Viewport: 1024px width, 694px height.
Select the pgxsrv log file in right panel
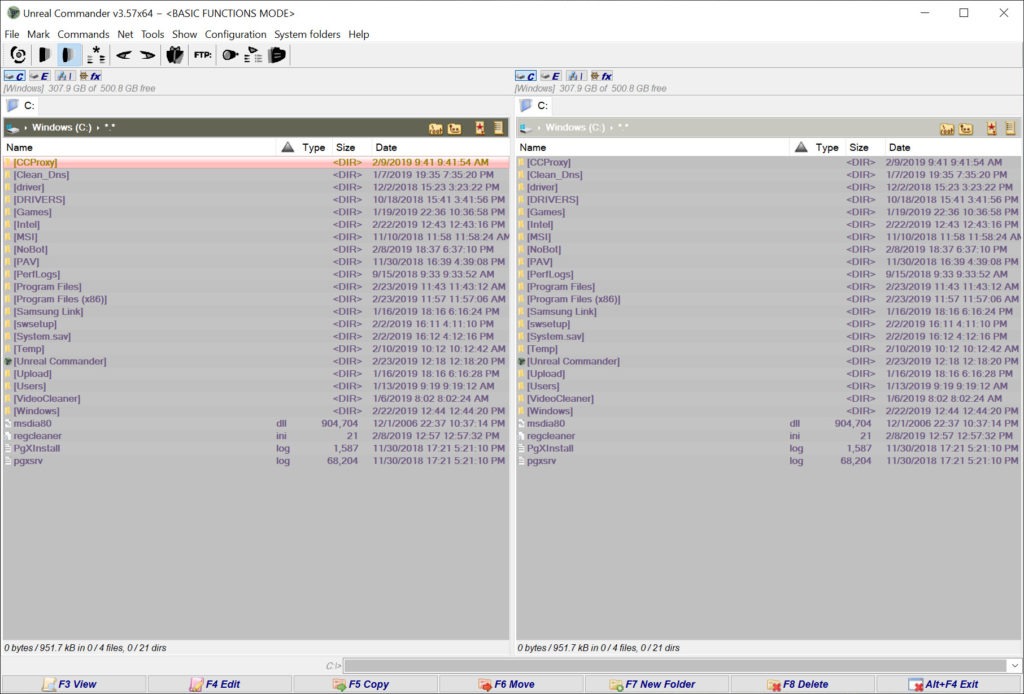[x=769, y=460]
